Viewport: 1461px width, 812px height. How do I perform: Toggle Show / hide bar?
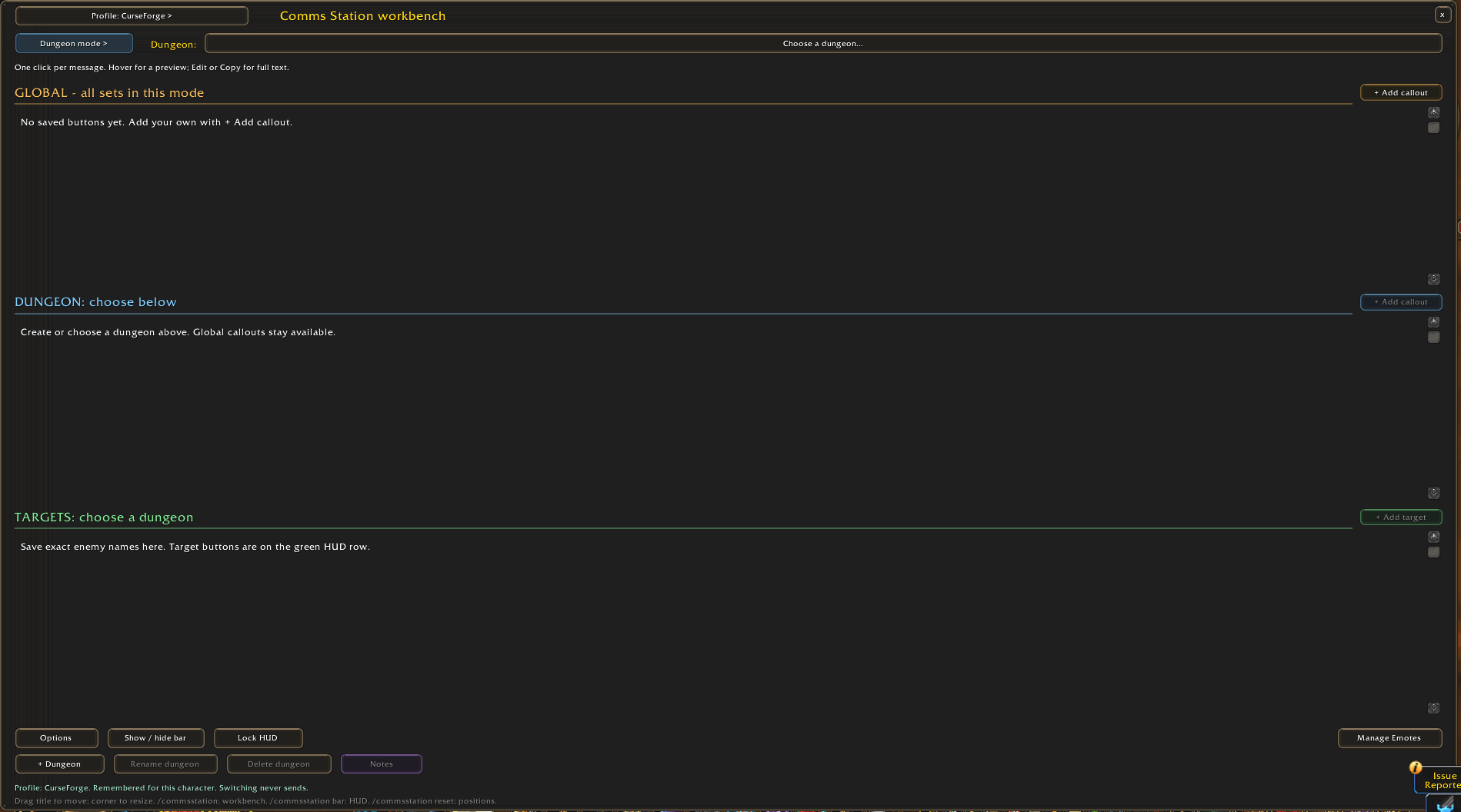click(155, 737)
